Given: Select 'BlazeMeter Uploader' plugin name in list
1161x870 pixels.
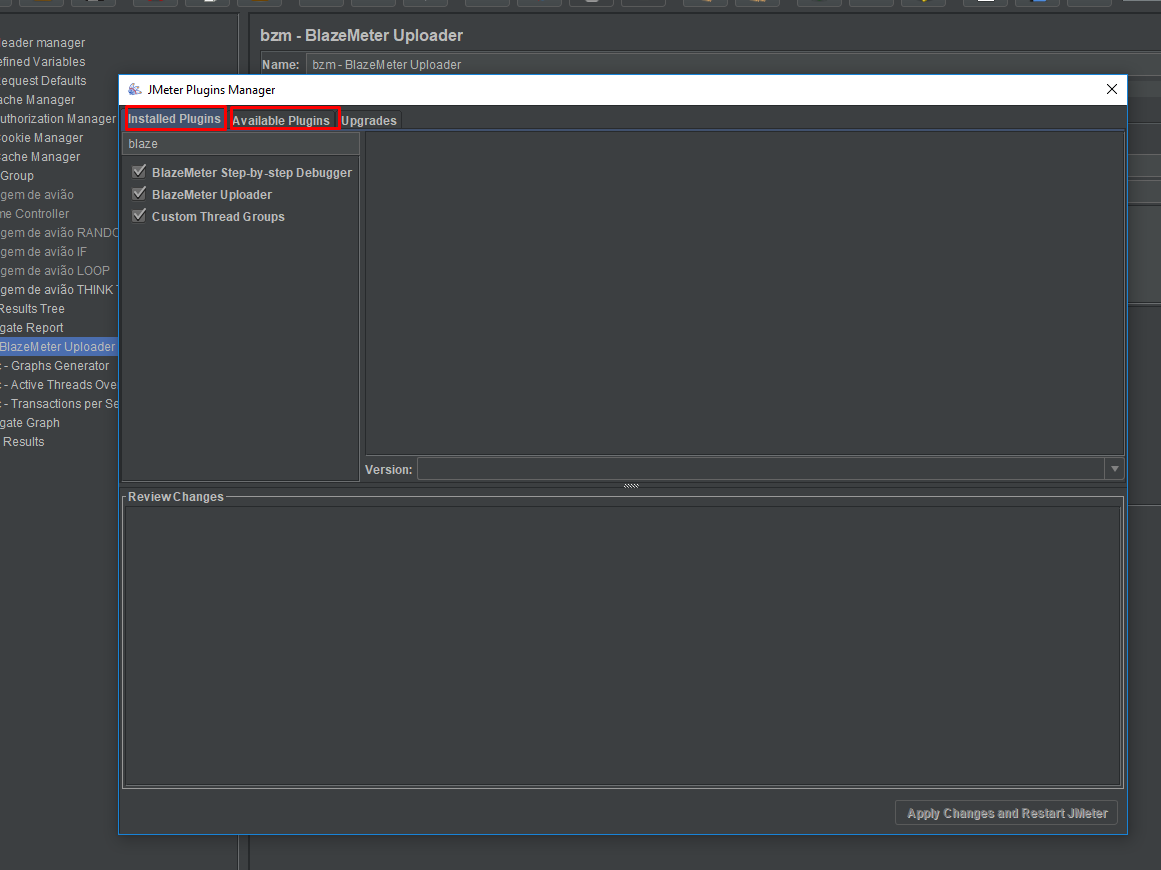Looking at the screenshot, I should tap(212, 195).
